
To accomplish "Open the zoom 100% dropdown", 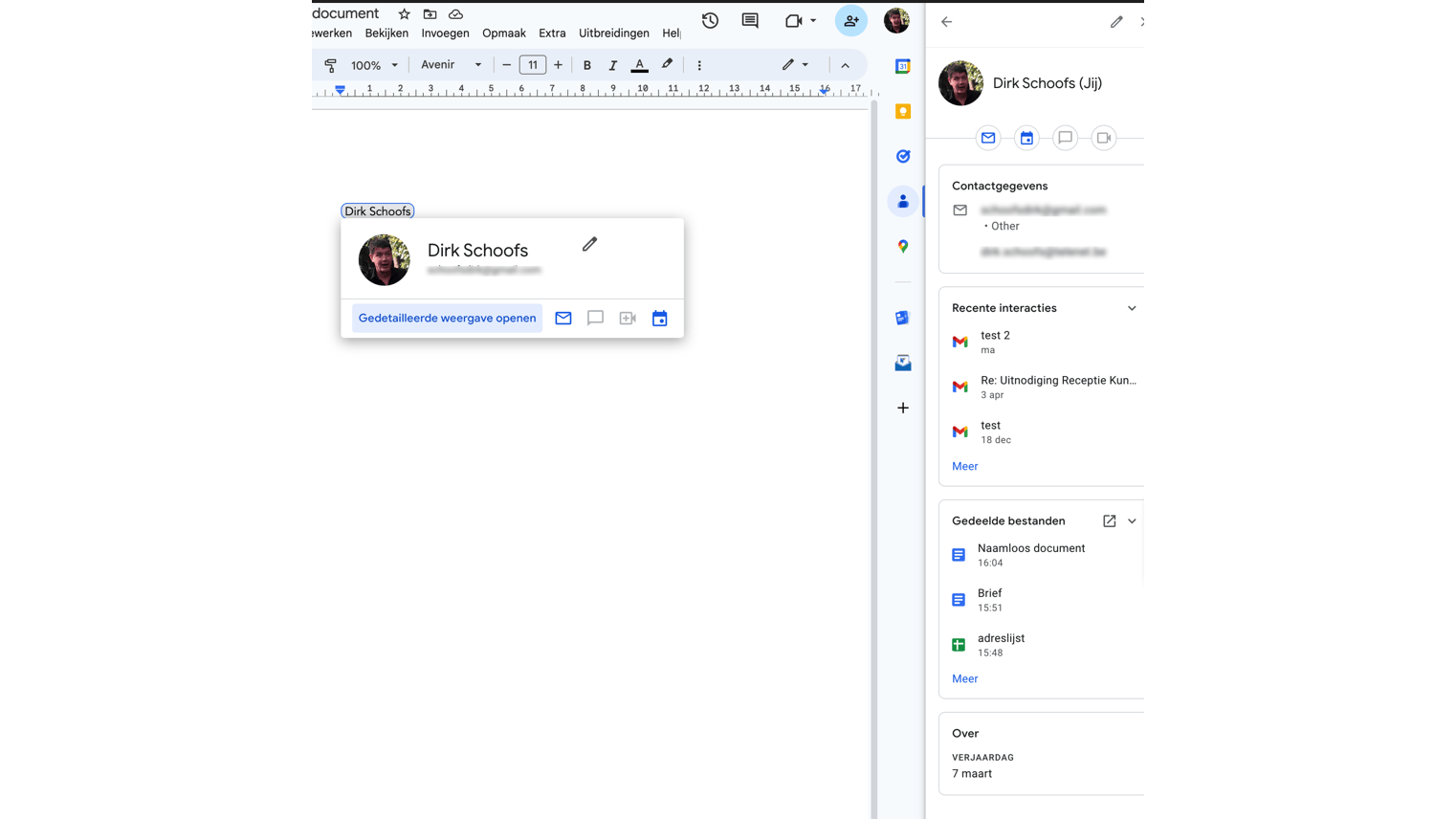I will coord(374,65).
